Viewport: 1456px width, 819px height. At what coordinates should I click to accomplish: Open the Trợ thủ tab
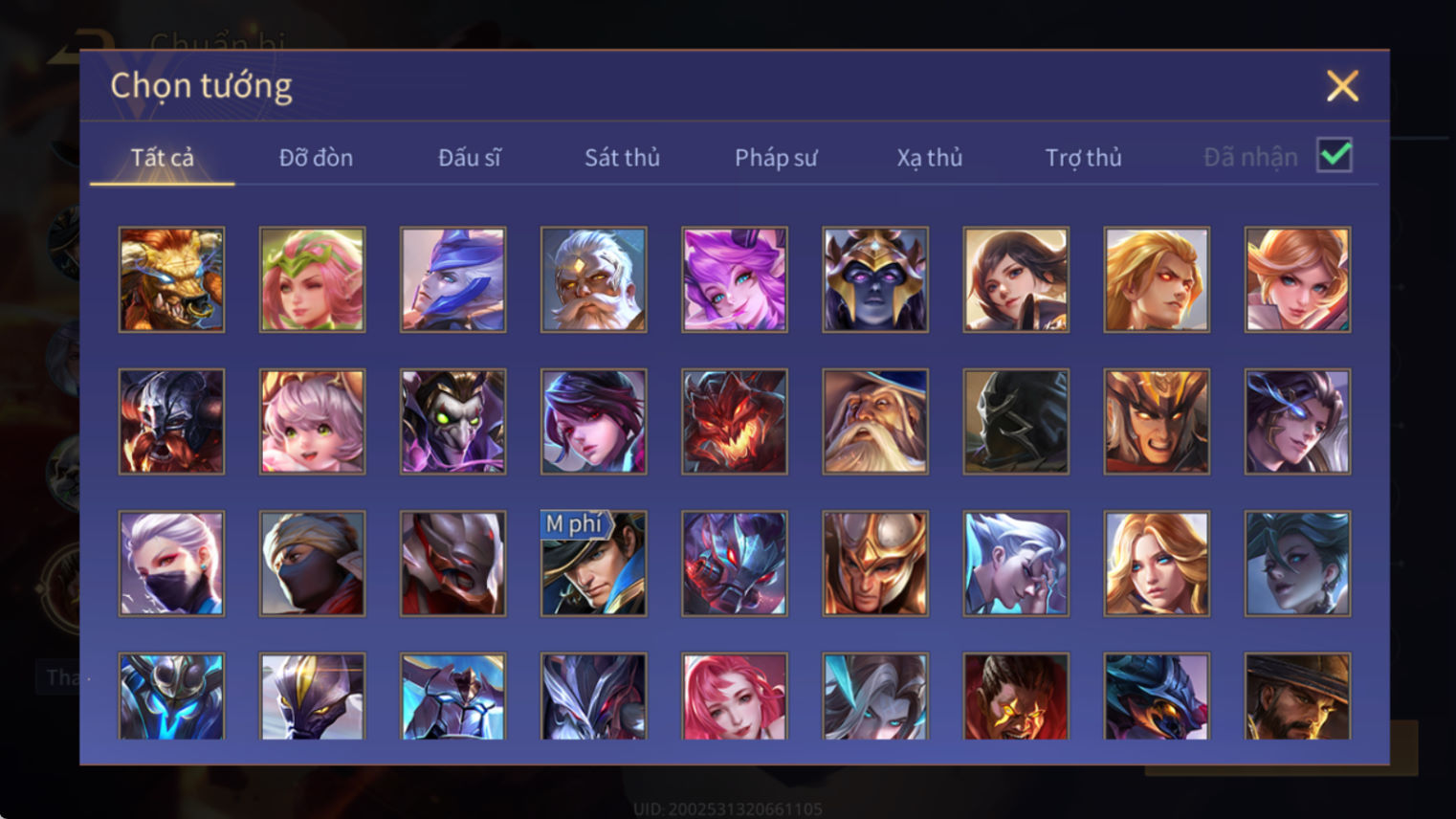pyautogui.click(x=1083, y=158)
